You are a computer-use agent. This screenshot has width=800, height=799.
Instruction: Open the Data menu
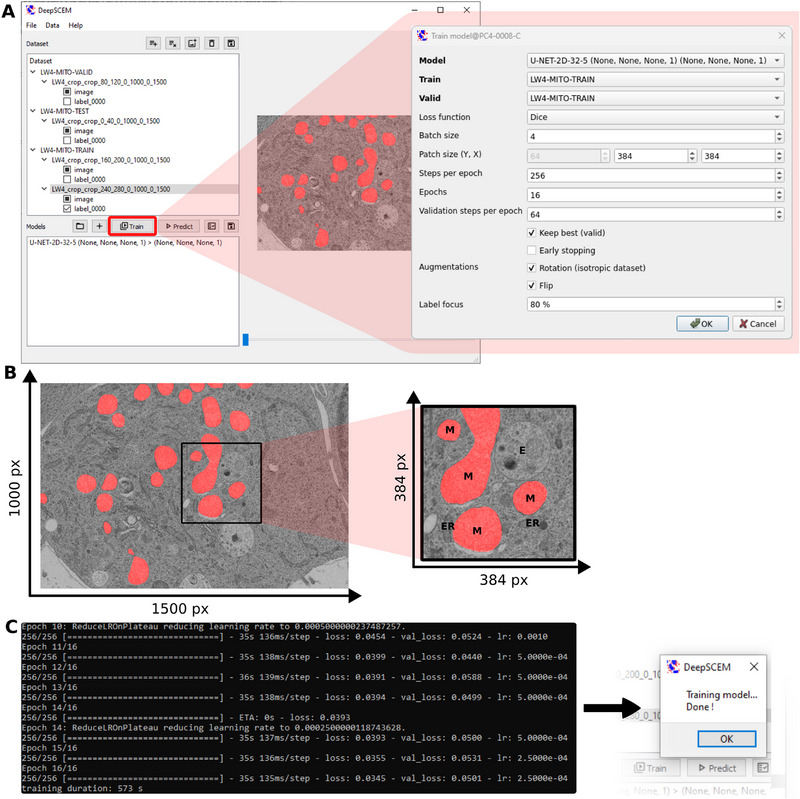click(52, 24)
